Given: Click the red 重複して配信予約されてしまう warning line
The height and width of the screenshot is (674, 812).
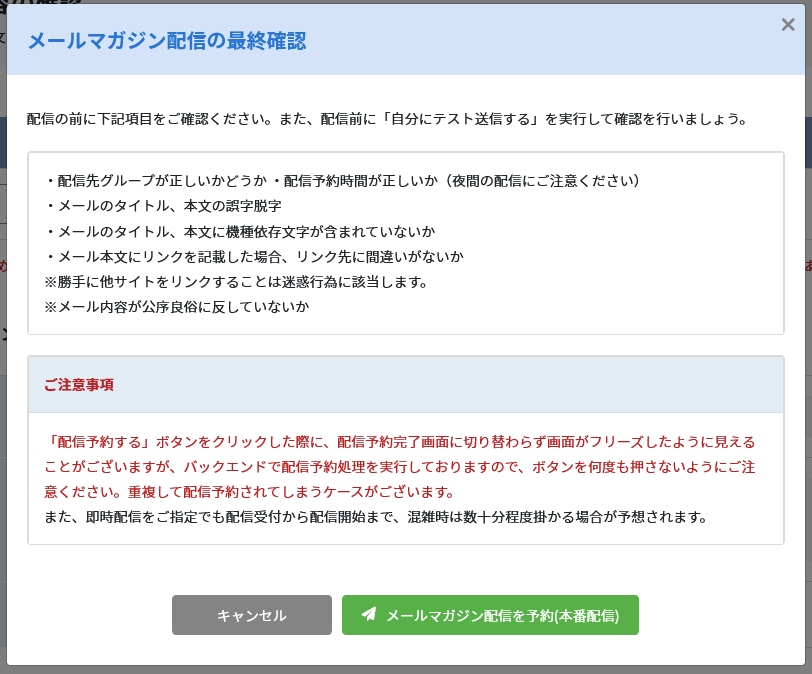Looking at the screenshot, I should tap(250, 492).
